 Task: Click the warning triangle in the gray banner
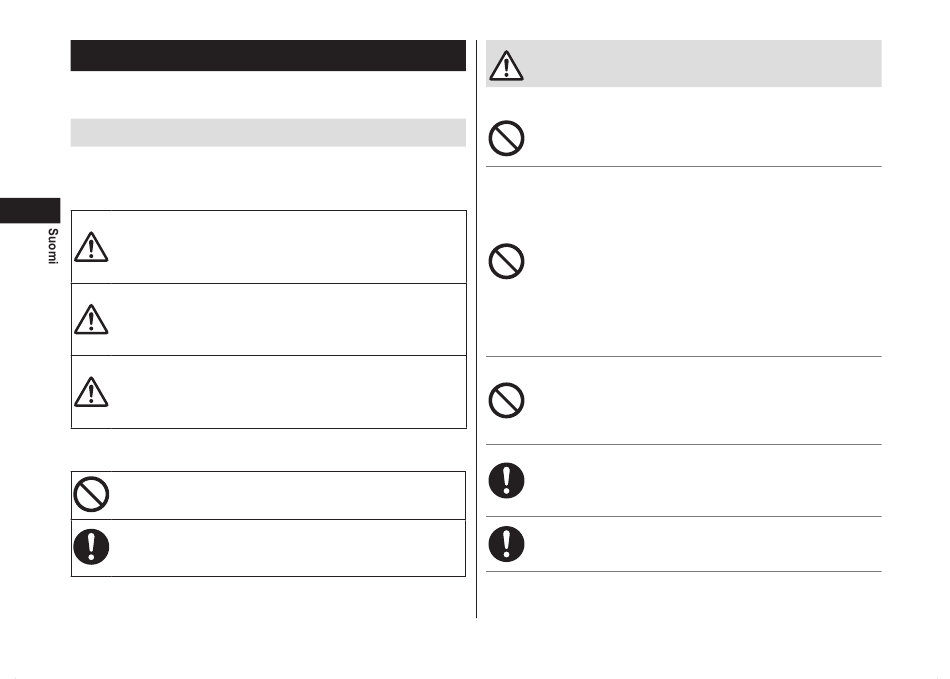[506, 65]
